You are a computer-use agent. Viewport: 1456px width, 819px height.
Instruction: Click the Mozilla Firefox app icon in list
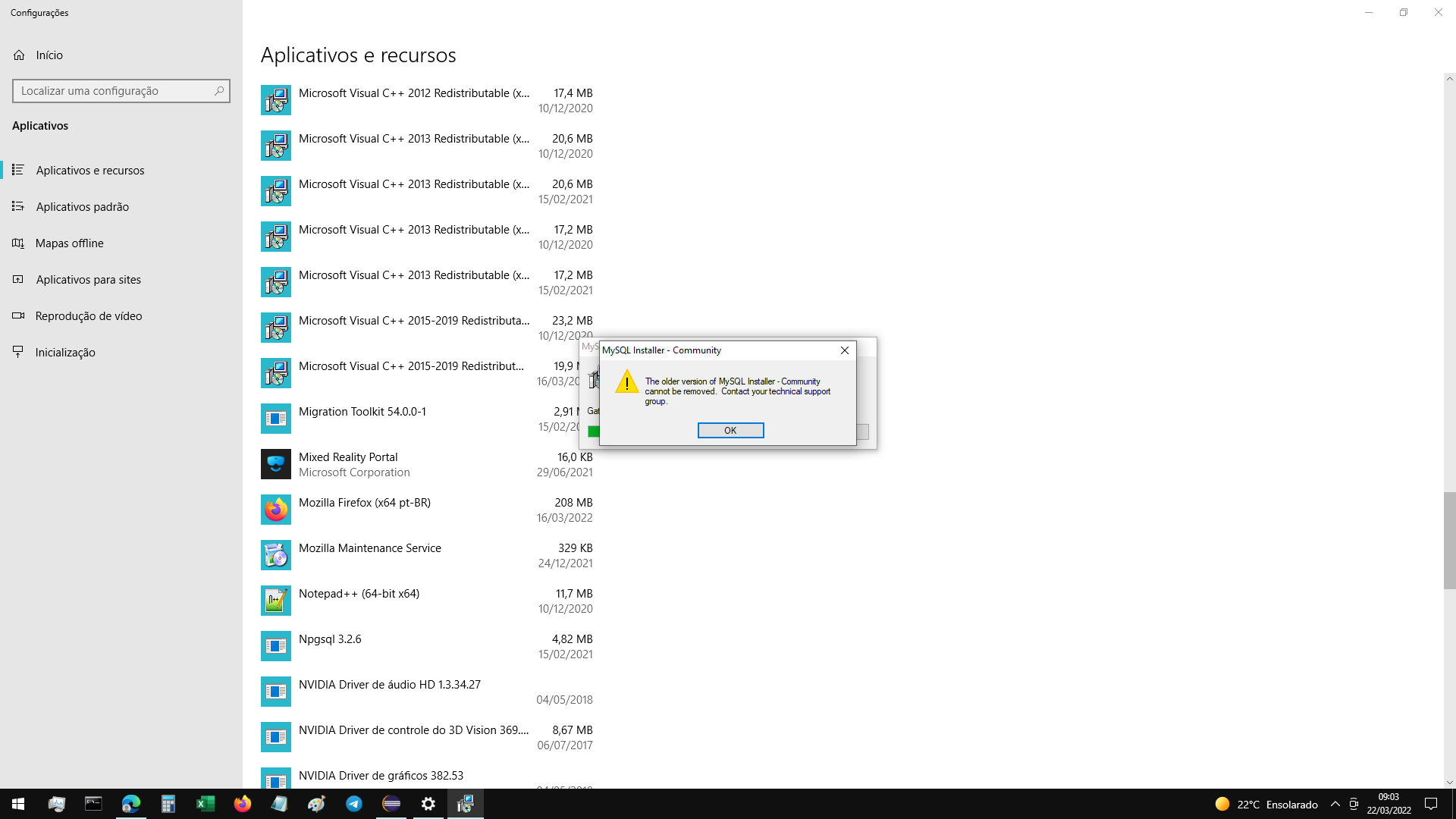pyautogui.click(x=276, y=510)
